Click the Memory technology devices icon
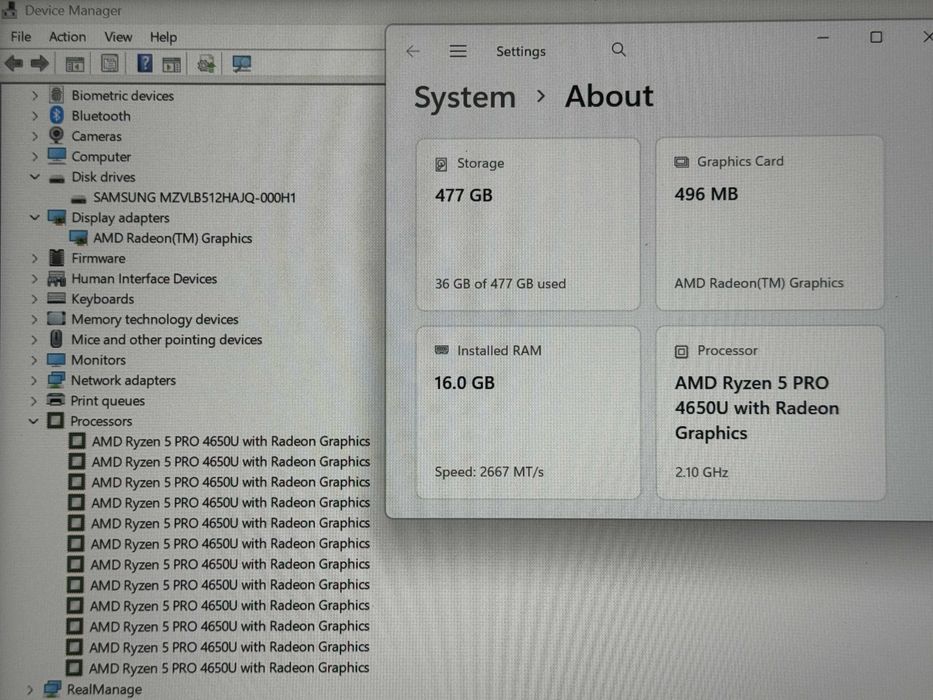The image size is (933, 700). (x=56, y=318)
